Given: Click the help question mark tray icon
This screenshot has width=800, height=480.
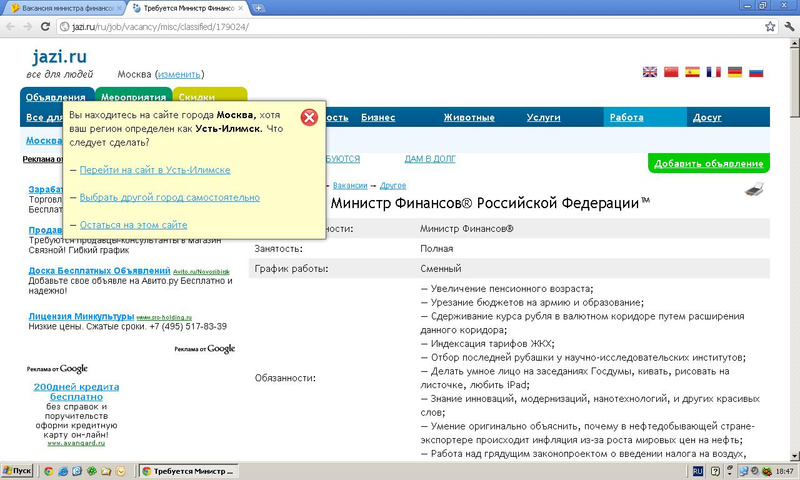Looking at the screenshot, I should coord(715,471).
